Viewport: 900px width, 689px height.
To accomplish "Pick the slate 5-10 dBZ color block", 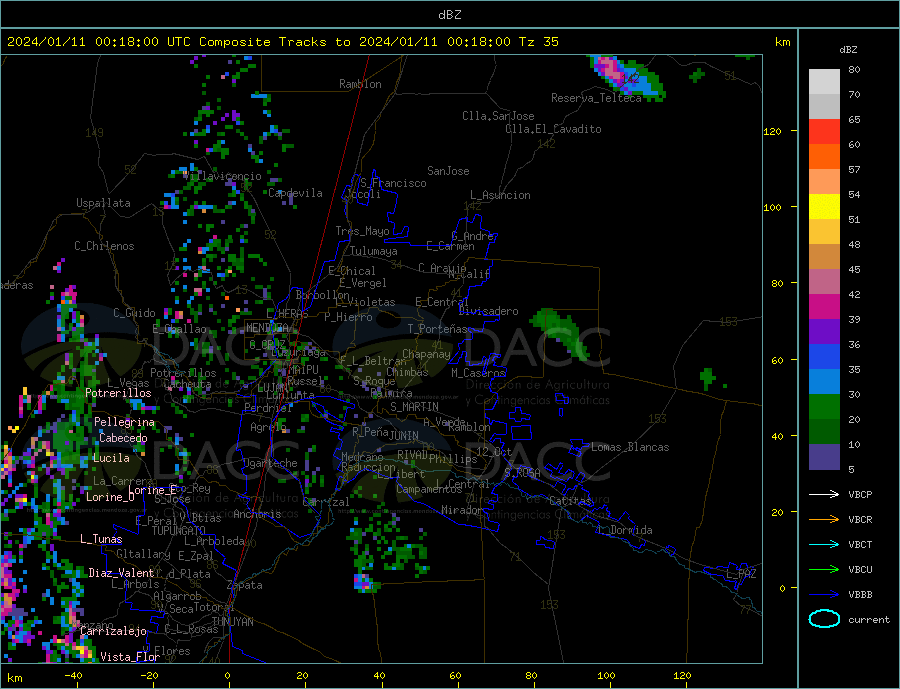I will [x=824, y=457].
